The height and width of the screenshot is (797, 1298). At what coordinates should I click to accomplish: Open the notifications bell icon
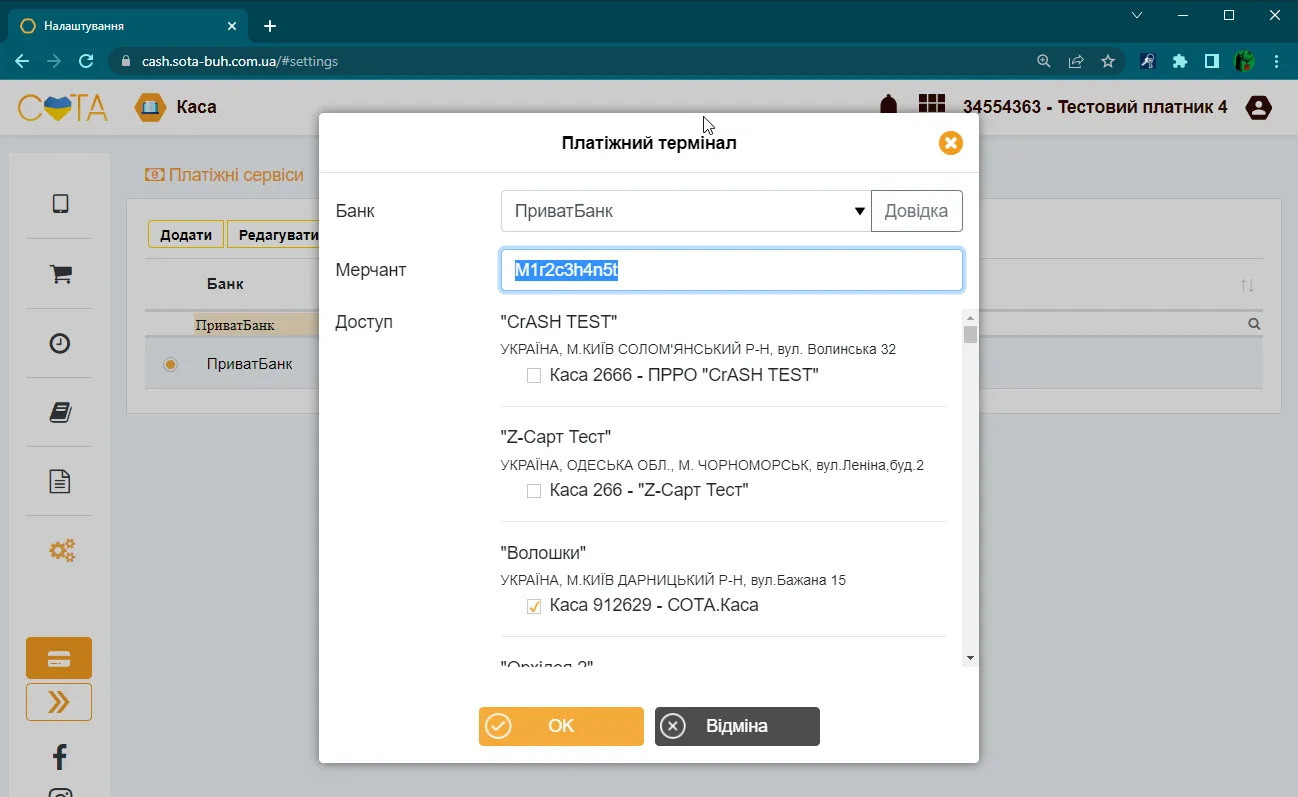pyautogui.click(x=887, y=106)
